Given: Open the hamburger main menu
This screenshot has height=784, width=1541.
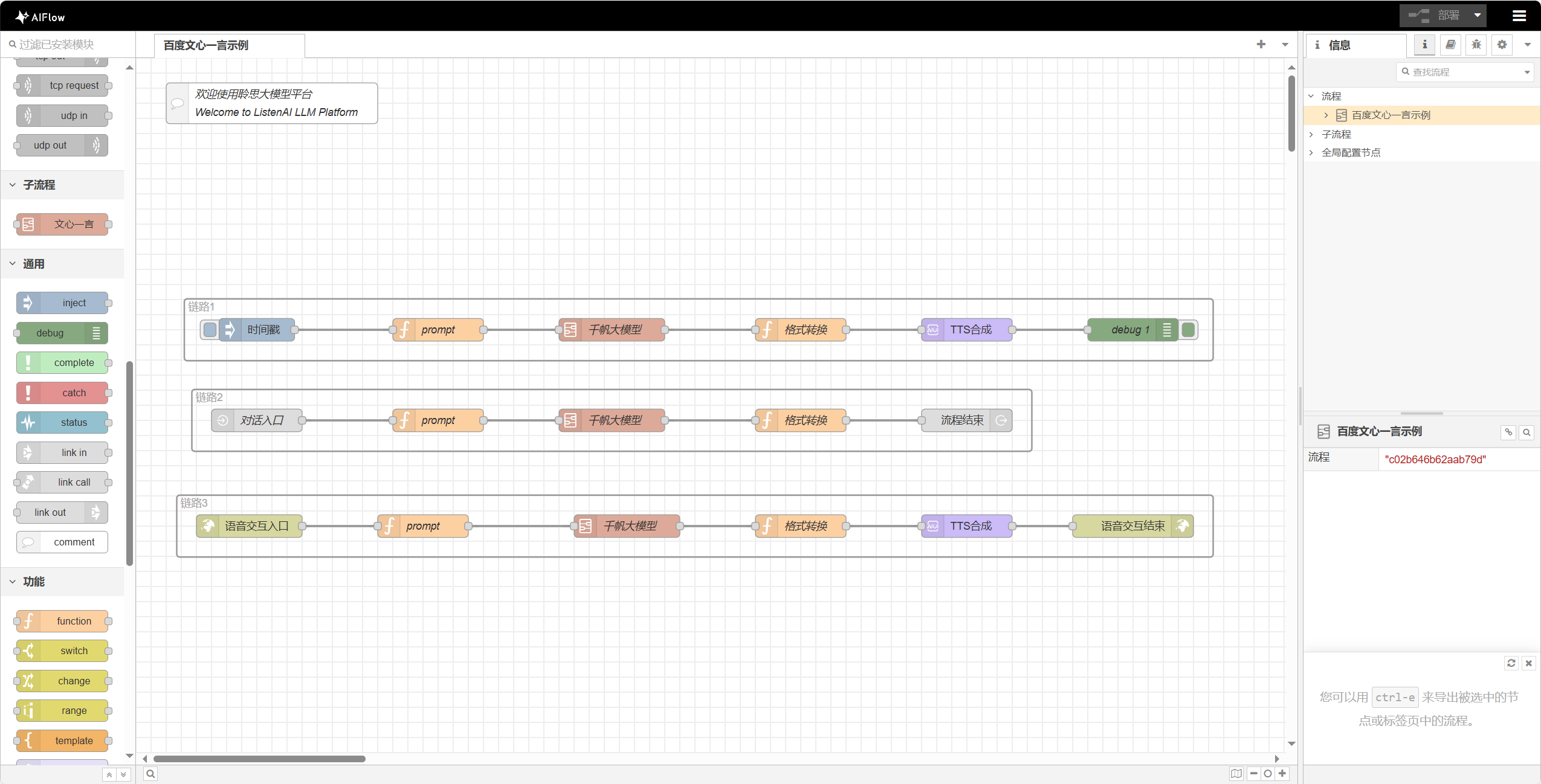Looking at the screenshot, I should 1519,16.
